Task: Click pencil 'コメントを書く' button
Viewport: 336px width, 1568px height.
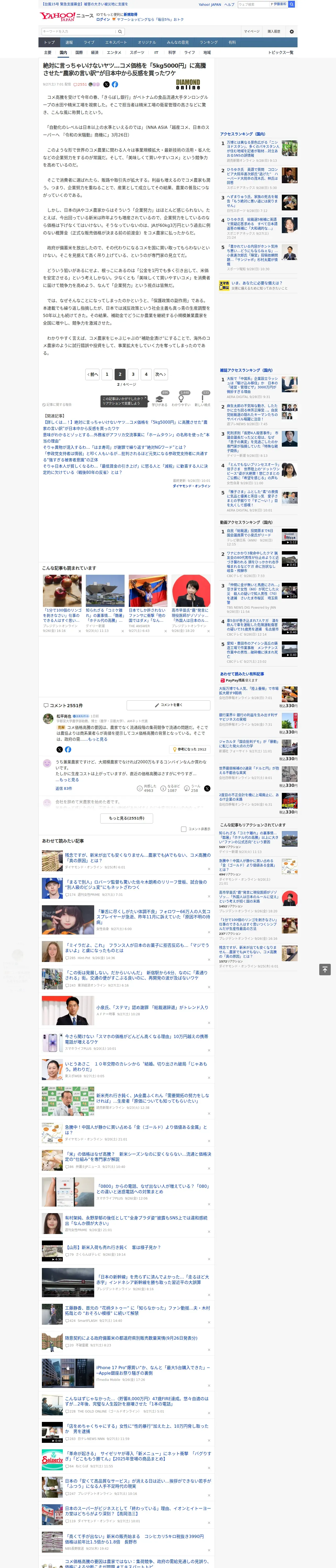Action: (x=168, y=705)
